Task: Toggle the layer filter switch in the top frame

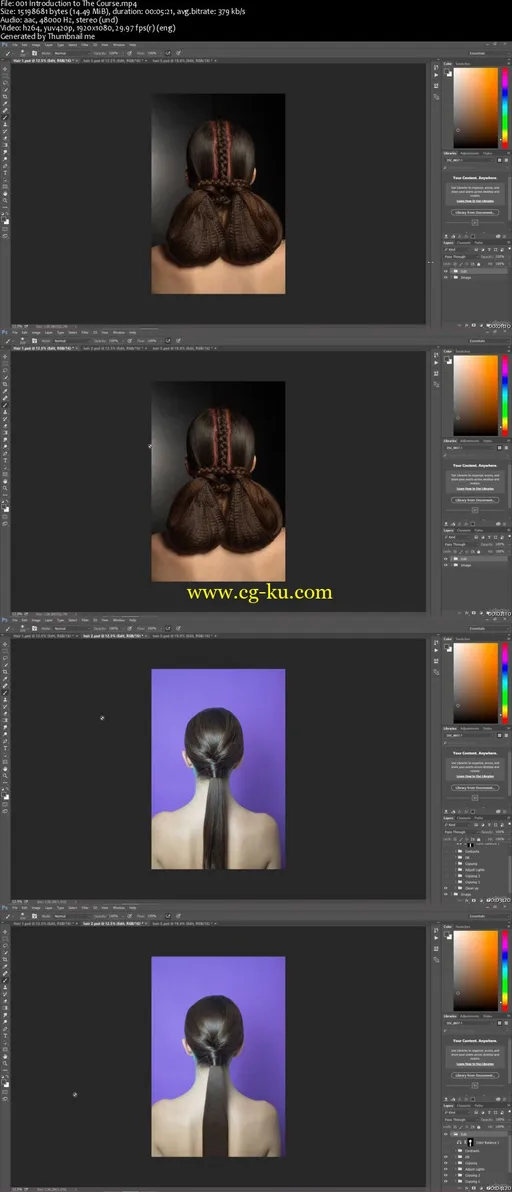Action: pyautogui.click(x=510, y=248)
